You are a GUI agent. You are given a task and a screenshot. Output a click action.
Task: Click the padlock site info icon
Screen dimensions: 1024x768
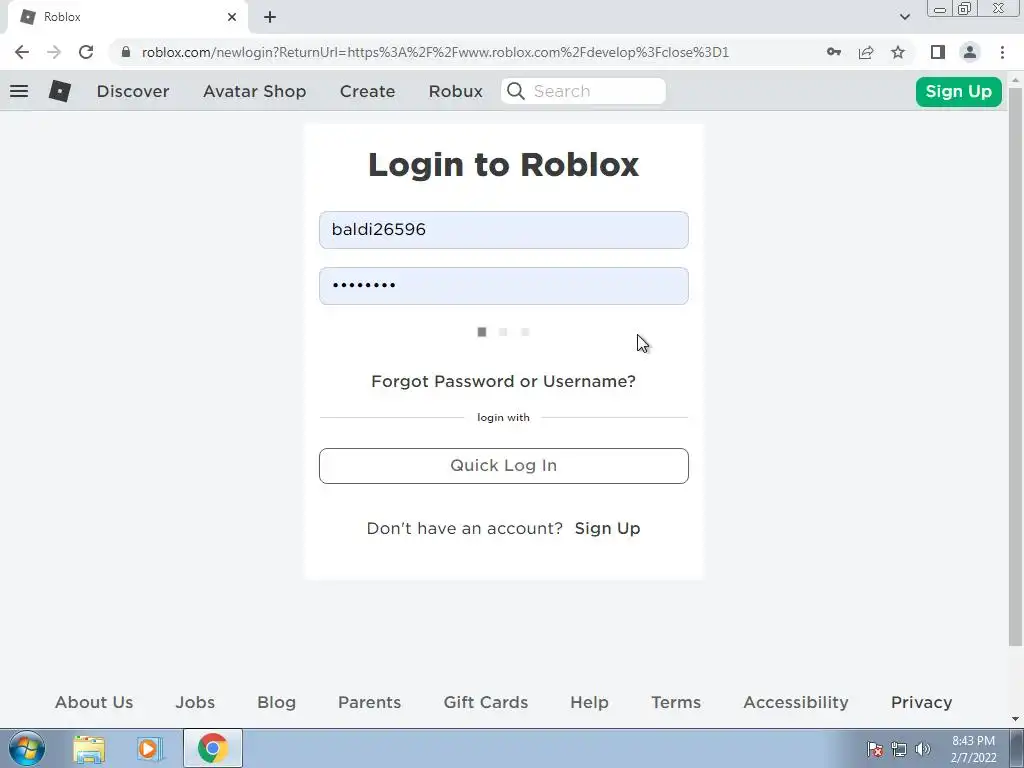click(x=125, y=52)
